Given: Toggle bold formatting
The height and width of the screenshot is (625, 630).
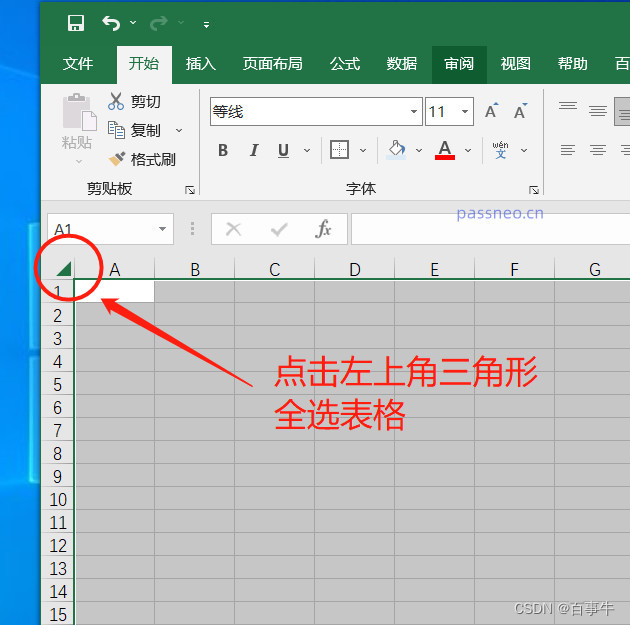Looking at the screenshot, I should point(223,150).
